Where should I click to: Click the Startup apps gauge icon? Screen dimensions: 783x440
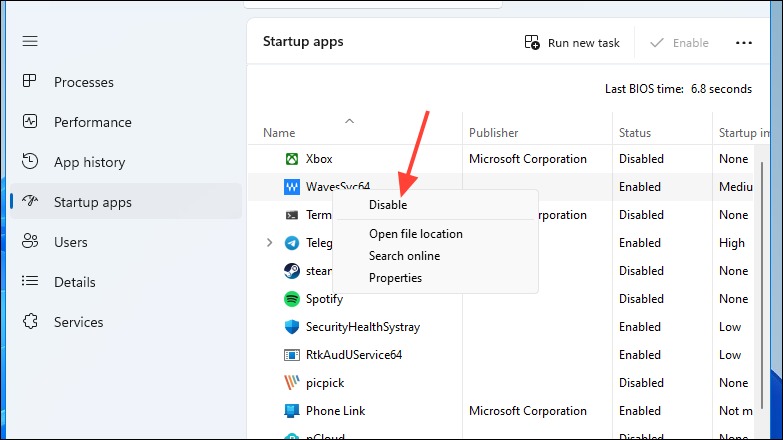[x=30, y=201]
